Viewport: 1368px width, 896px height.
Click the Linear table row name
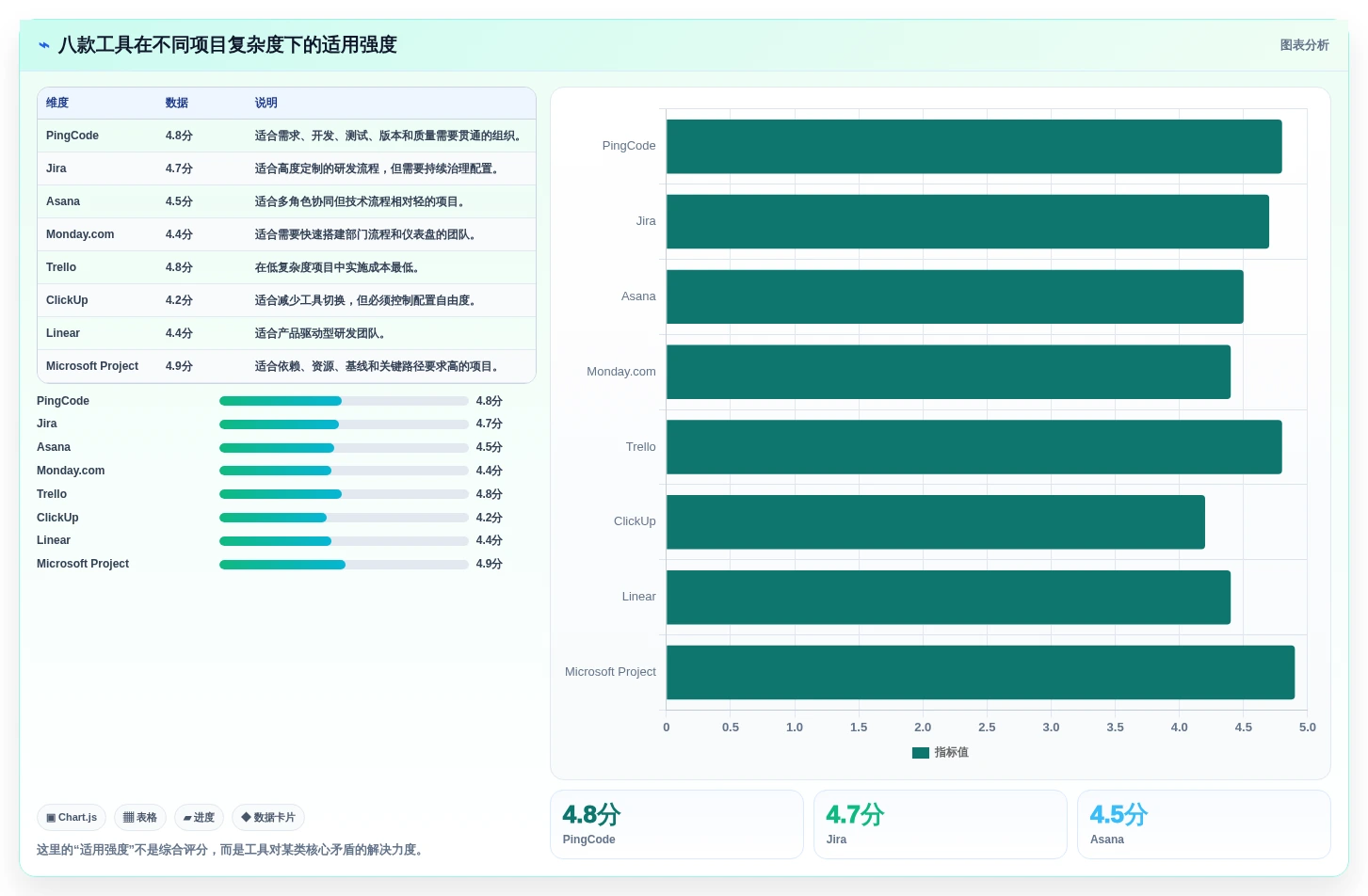pyautogui.click(x=63, y=333)
